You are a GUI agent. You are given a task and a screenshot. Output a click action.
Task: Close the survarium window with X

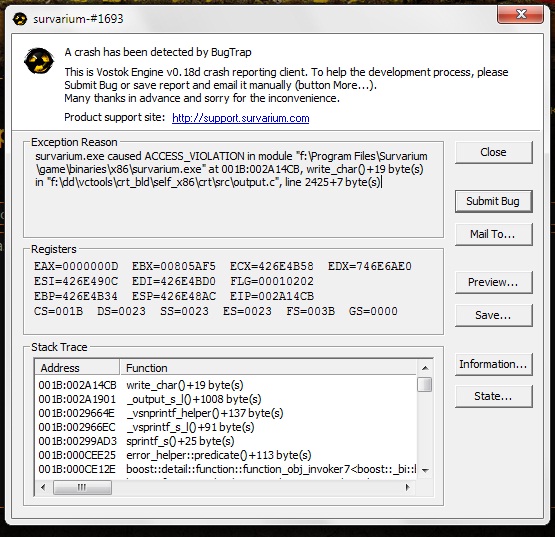point(520,14)
